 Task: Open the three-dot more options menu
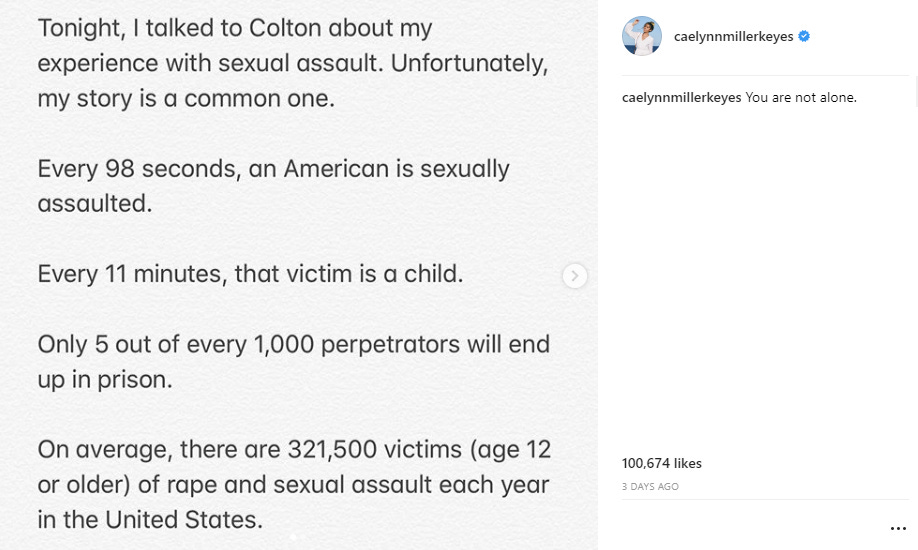pyautogui.click(x=898, y=528)
